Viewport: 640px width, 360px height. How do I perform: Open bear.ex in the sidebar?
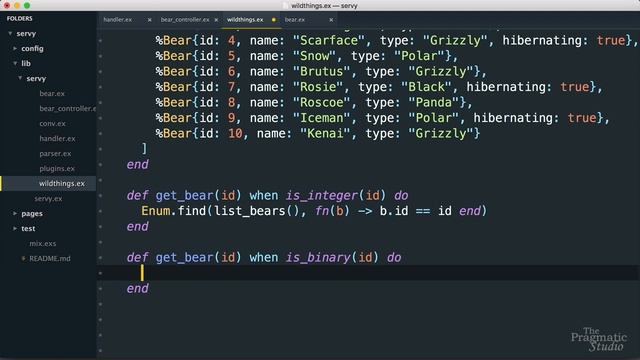click(x=52, y=93)
